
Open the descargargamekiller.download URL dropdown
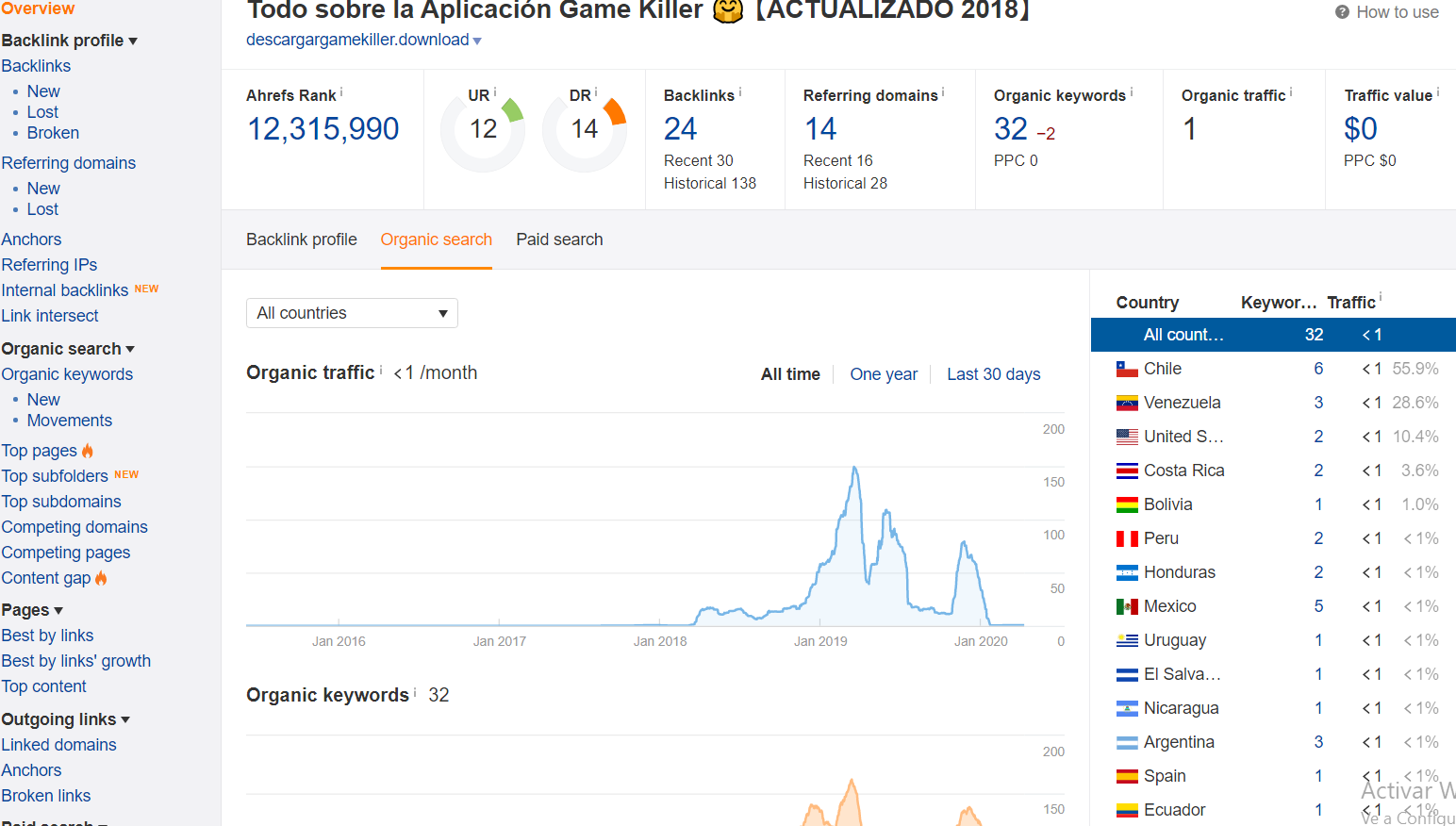pyautogui.click(x=477, y=41)
